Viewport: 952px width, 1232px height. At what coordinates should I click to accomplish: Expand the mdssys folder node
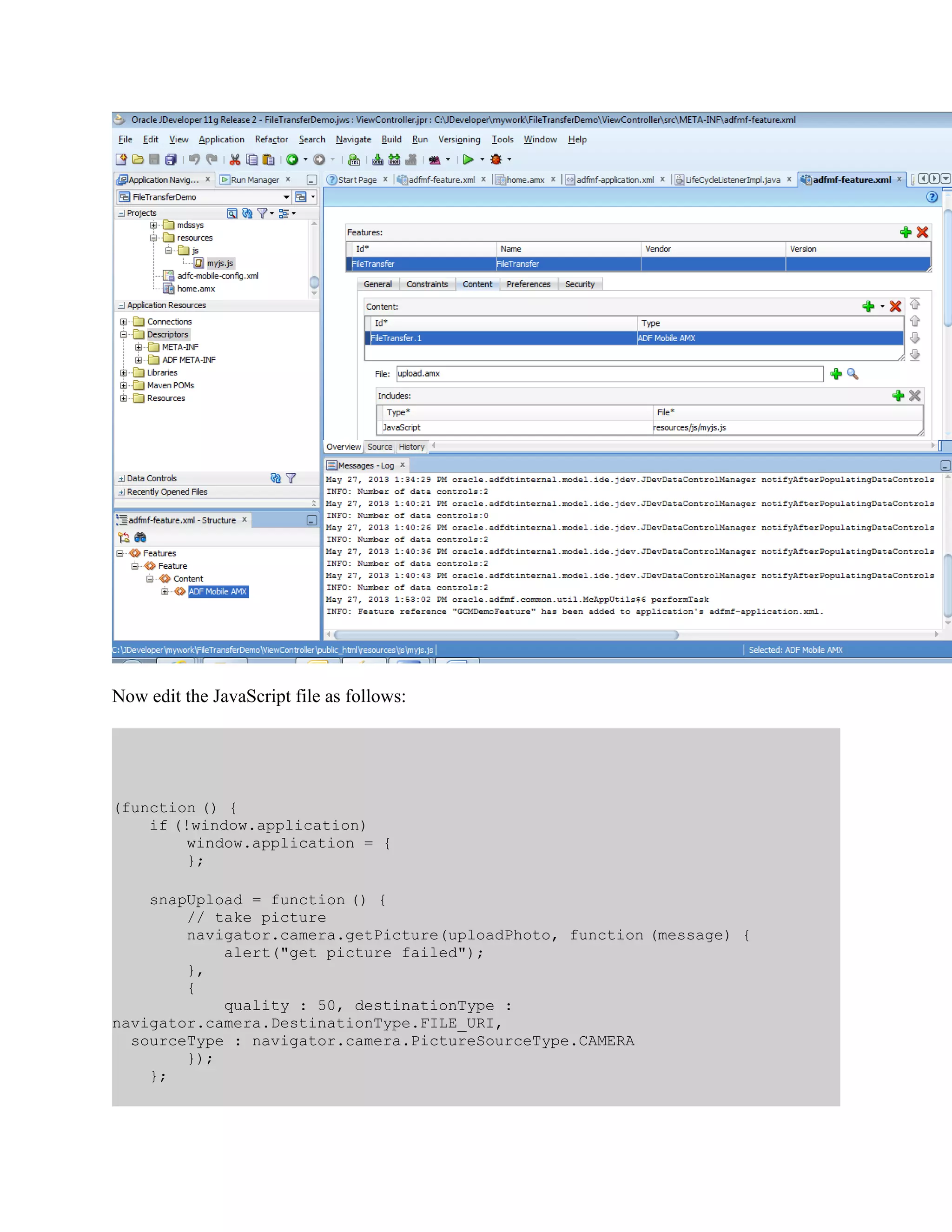[x=153, y=225]
